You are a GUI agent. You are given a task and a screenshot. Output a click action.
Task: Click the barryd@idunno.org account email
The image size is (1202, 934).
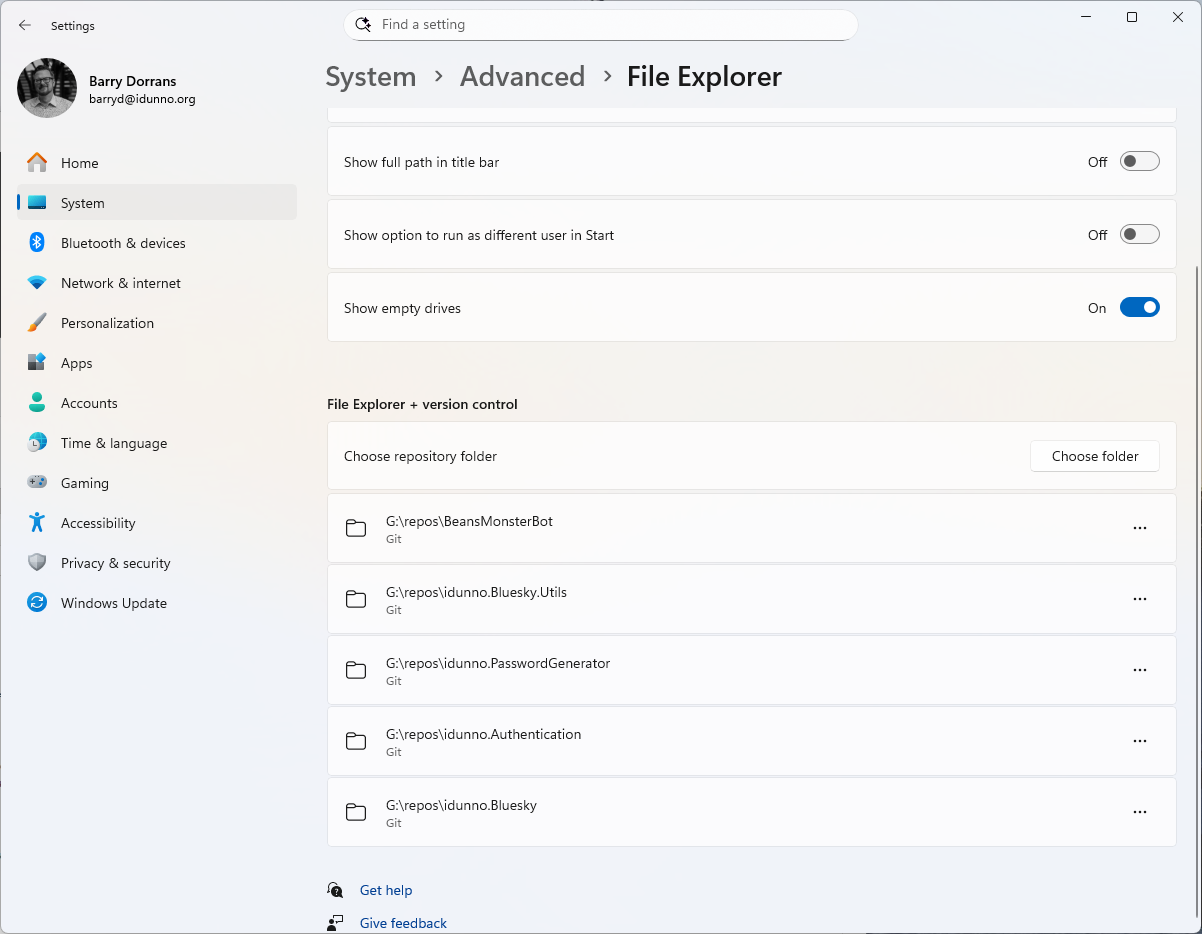142,99
